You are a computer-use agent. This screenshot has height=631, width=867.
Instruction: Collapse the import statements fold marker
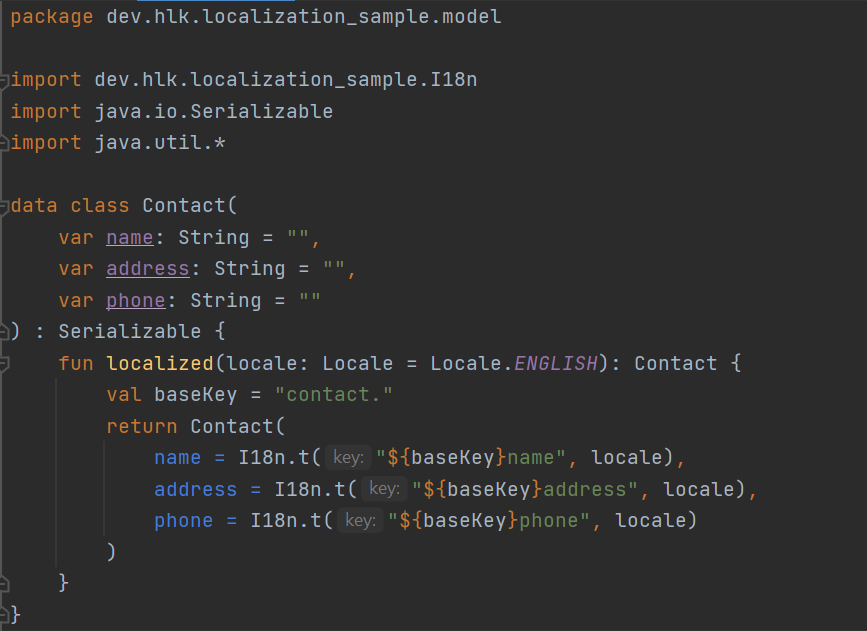(x=4, y=80)
